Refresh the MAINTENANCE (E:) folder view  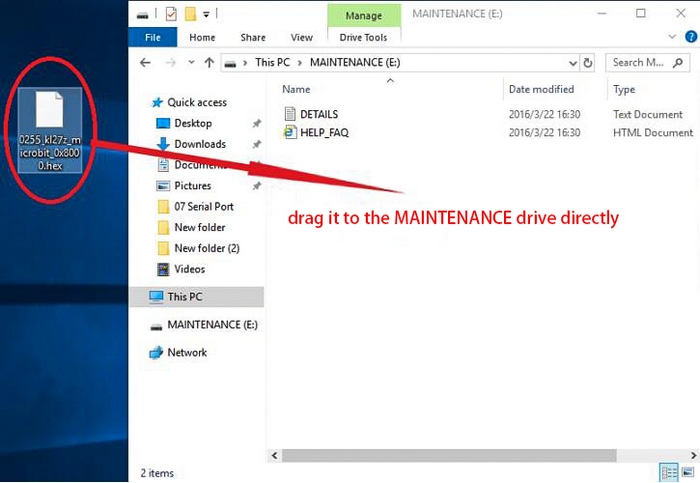(x=588, y=63)
